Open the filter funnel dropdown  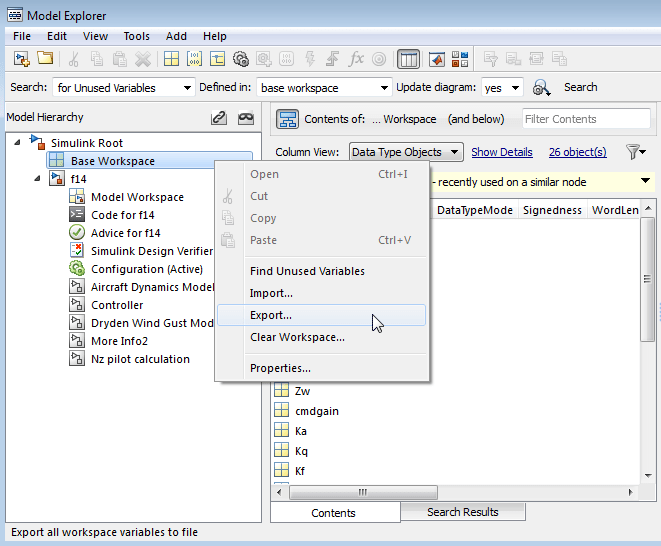tap(636, 152)
